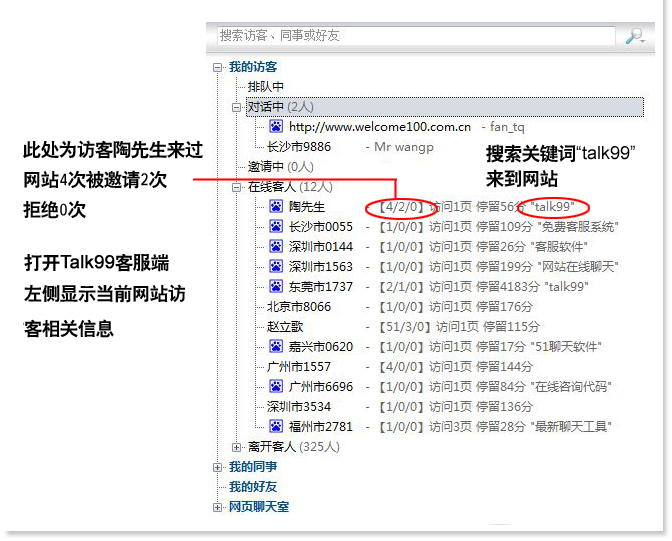The height and width of the screenshot is (541, 672).
Task: Select online visitor 嘉兴市0620
Action: (x=321, y=347)
